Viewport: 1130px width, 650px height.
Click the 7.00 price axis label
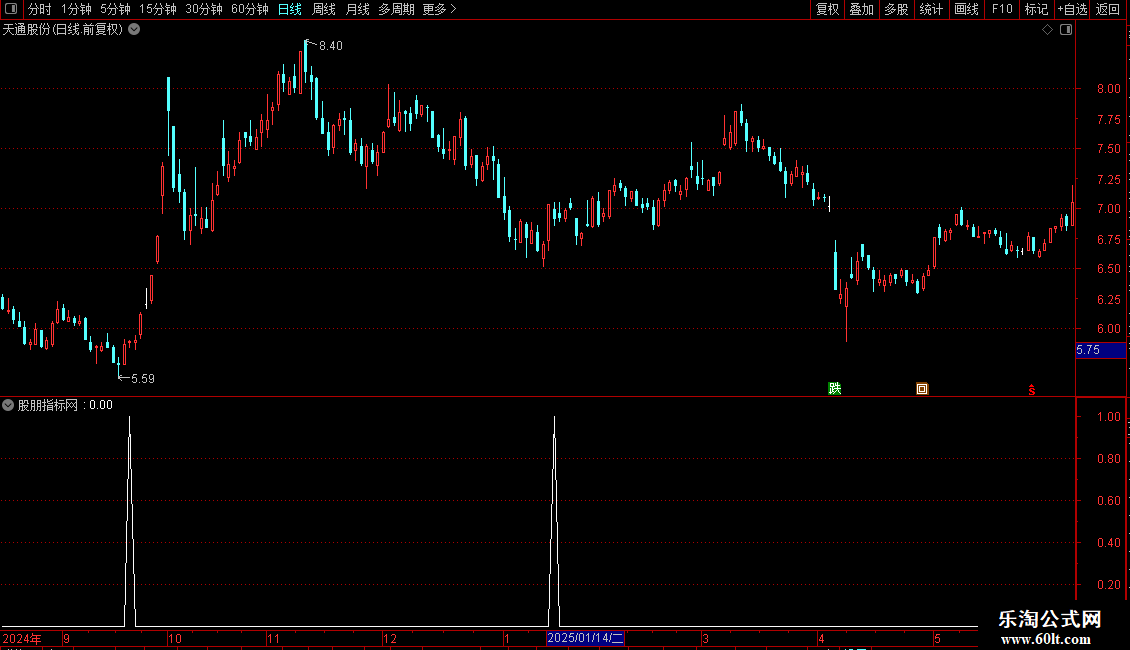[x=1108, y=209]
